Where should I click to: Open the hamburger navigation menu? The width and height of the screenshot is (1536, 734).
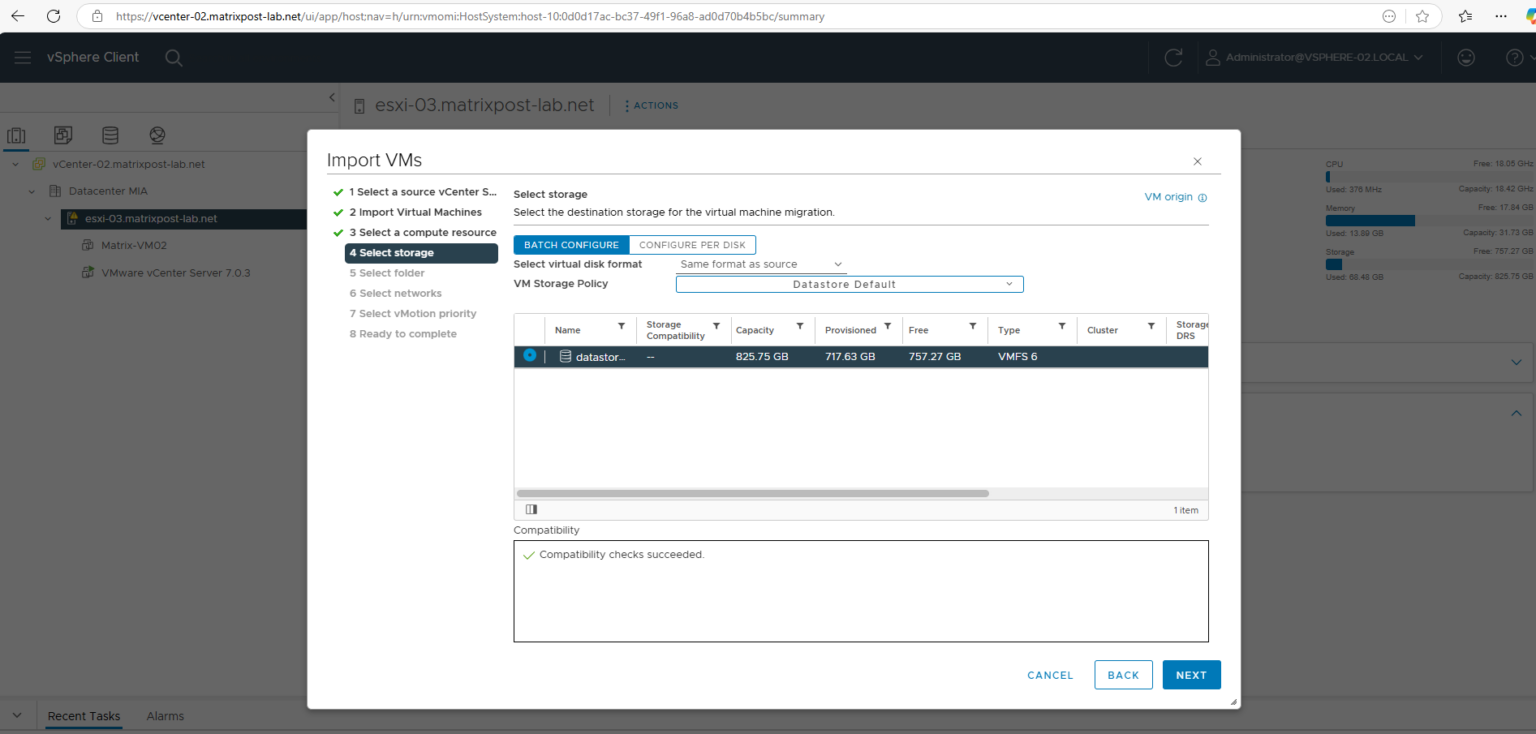tap(22, 57)
